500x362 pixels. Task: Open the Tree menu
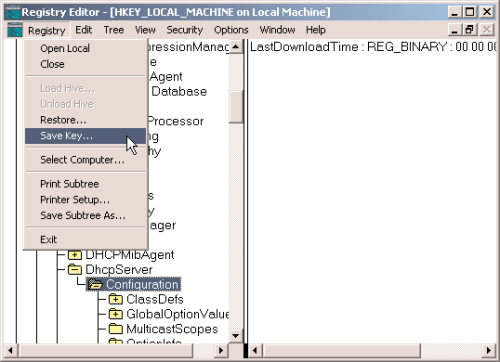tap(114, 30)
